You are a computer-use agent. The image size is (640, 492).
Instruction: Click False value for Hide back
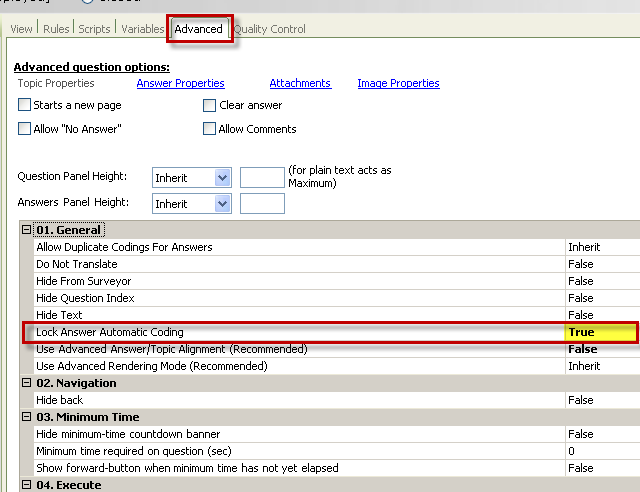603,400
